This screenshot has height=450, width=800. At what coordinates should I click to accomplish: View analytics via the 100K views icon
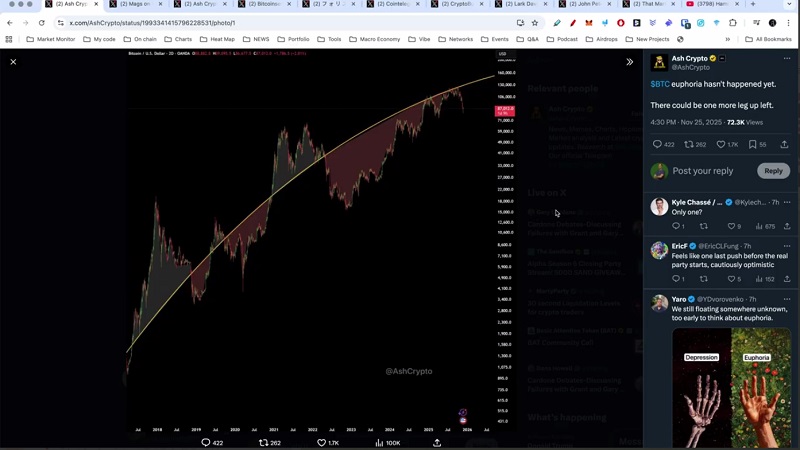379,442
